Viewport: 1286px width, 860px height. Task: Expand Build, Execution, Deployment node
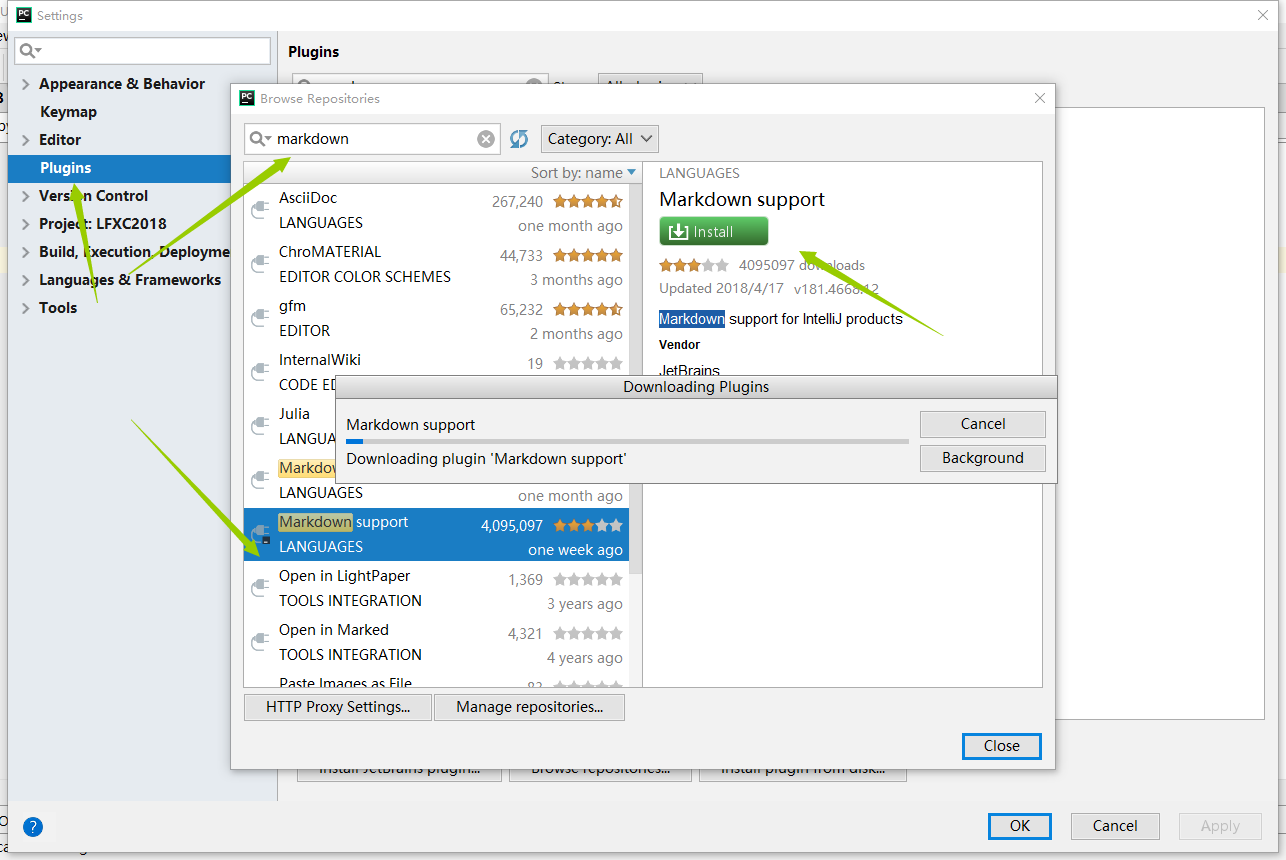26,252
